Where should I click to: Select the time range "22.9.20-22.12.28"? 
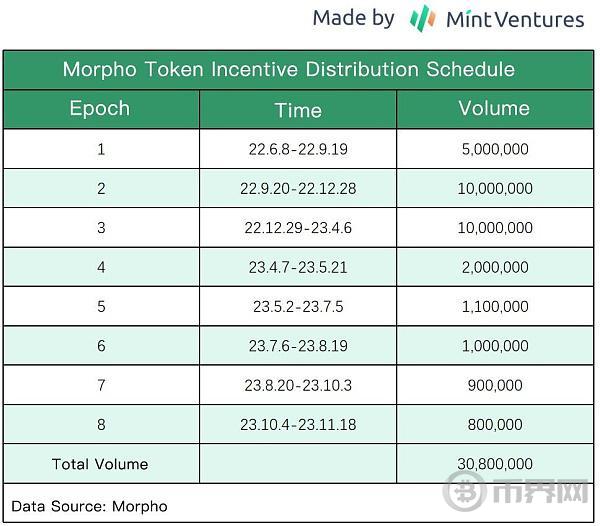(x=298, y=188)
